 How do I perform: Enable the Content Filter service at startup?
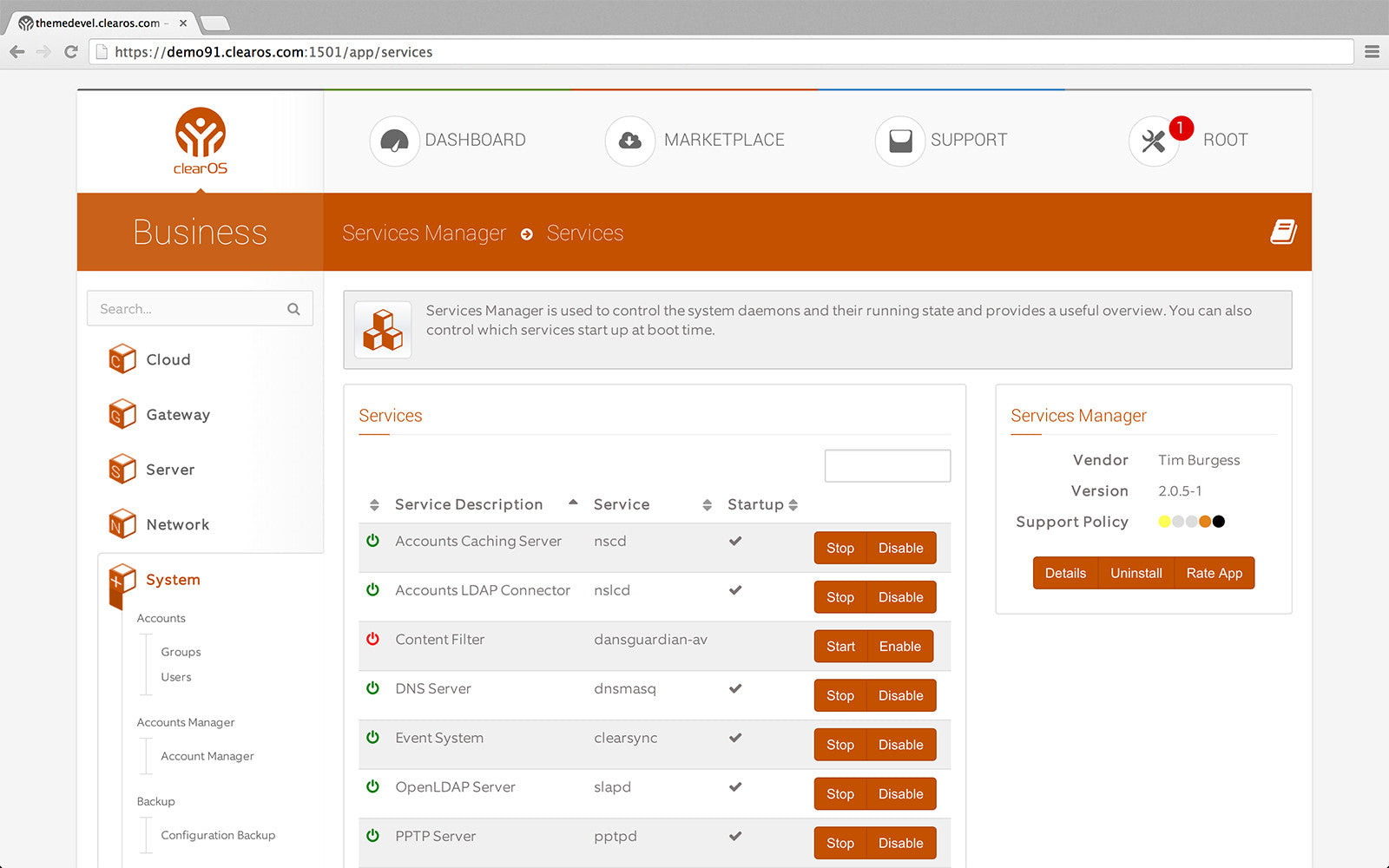(x=899, y=646)
